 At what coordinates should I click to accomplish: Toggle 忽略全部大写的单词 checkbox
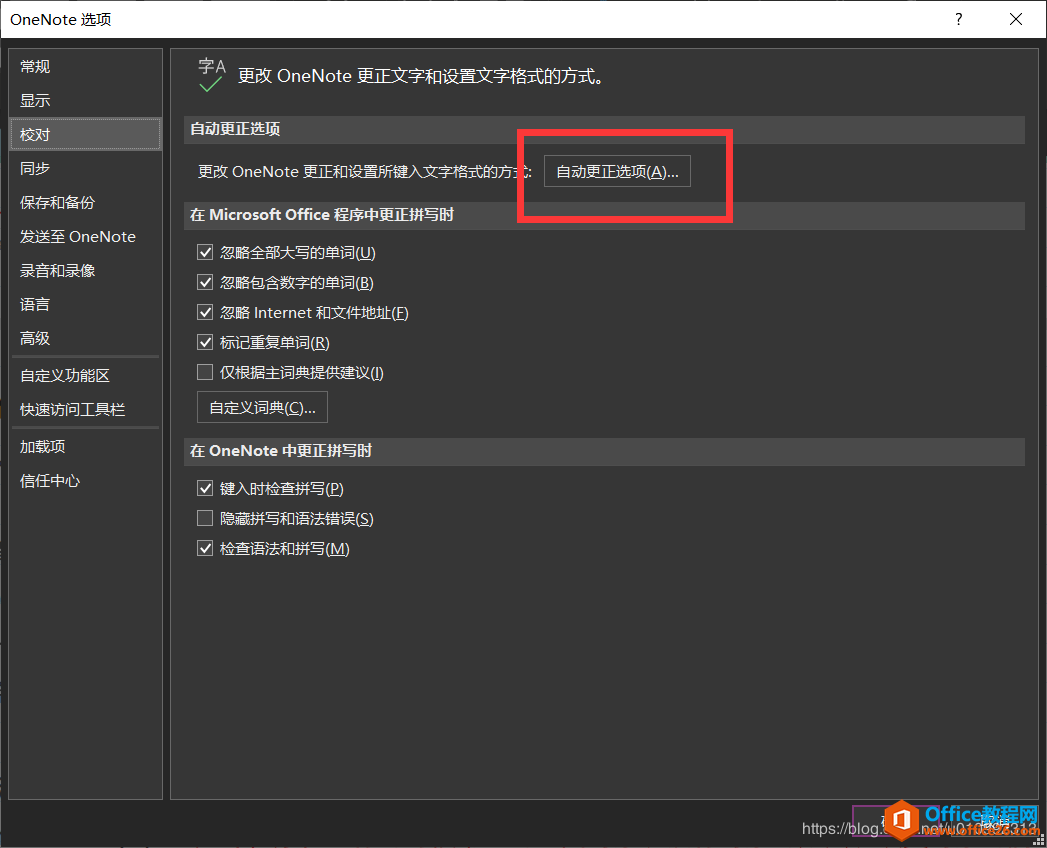coord(205,252)
